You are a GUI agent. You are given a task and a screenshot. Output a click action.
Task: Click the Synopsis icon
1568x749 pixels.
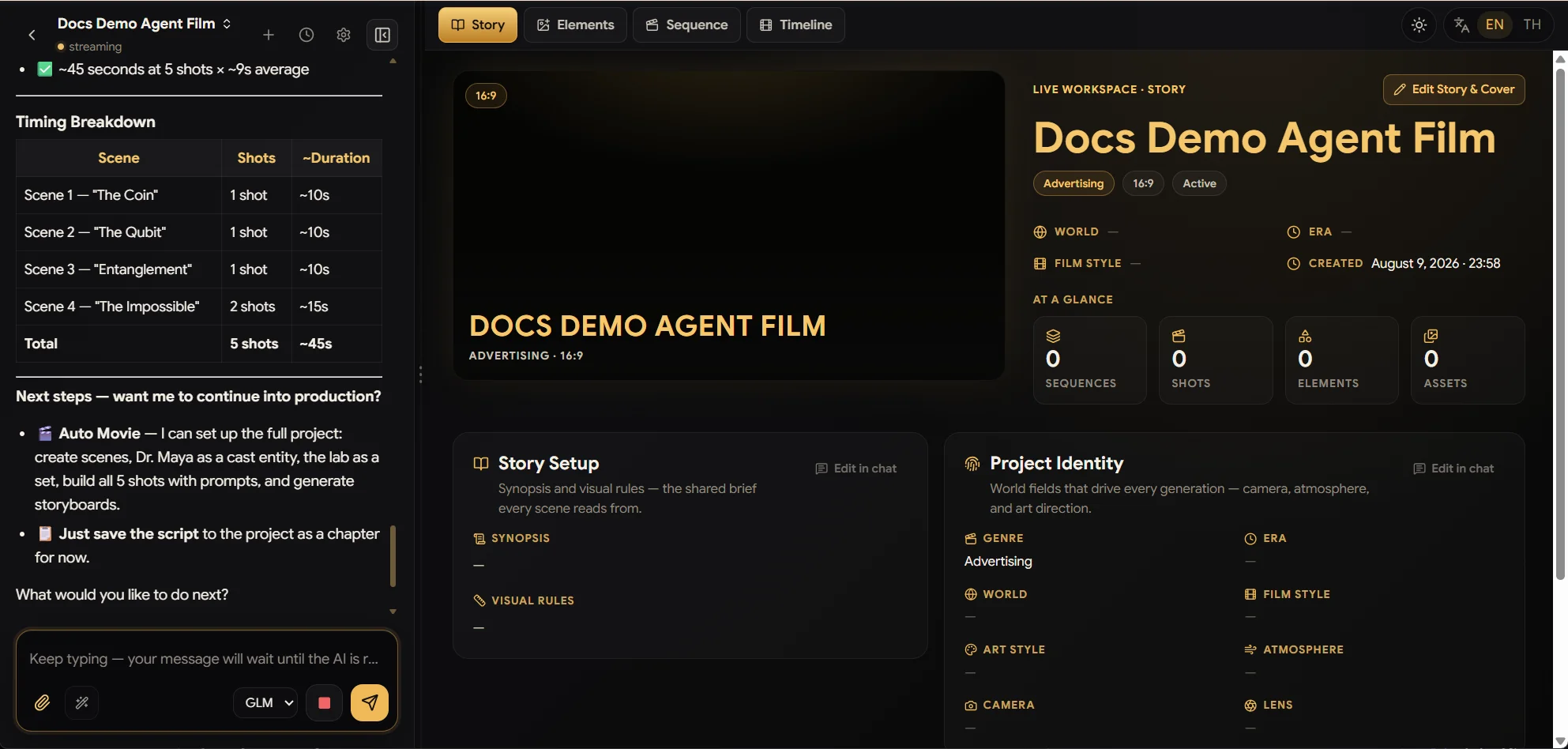click(x=479, y=539)
